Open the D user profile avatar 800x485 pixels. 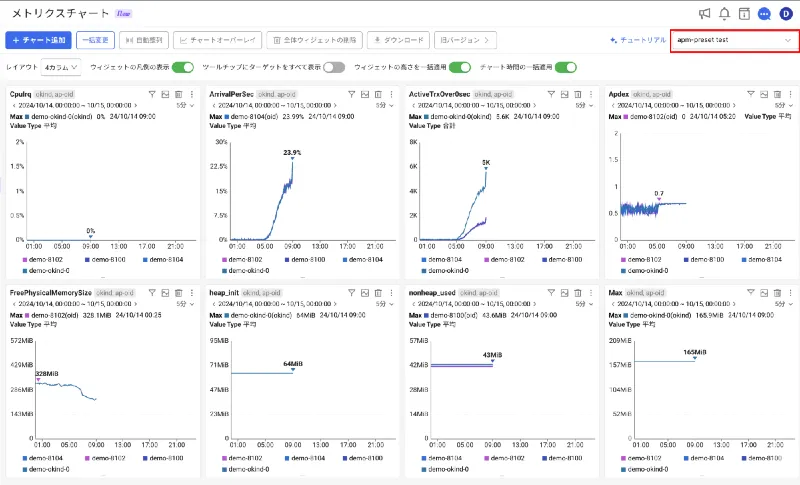tap(786, 14)
